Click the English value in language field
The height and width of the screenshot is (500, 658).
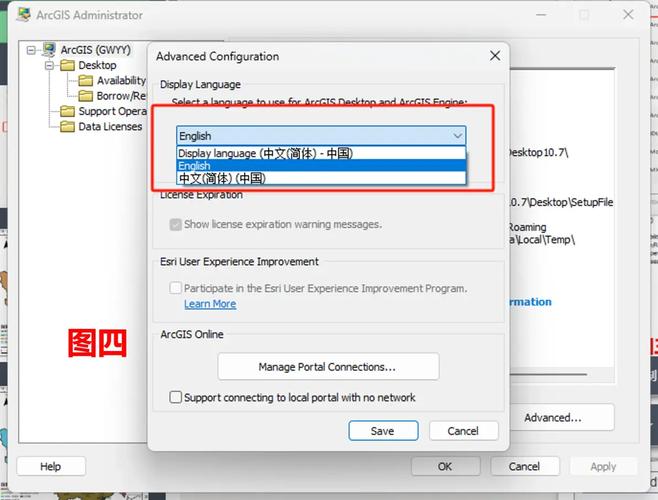[195, 136]
